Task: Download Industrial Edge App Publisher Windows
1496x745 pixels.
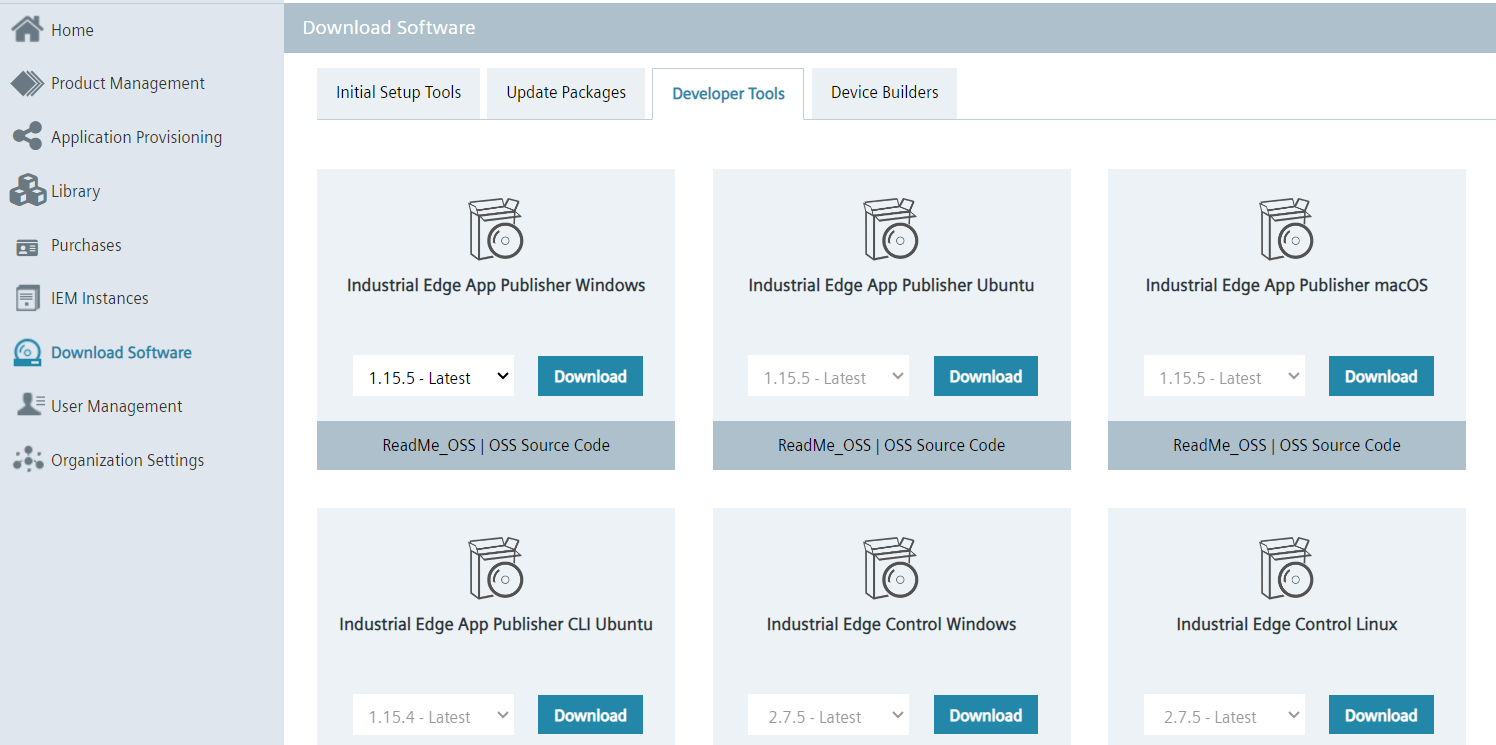Action: click(590, 375)
